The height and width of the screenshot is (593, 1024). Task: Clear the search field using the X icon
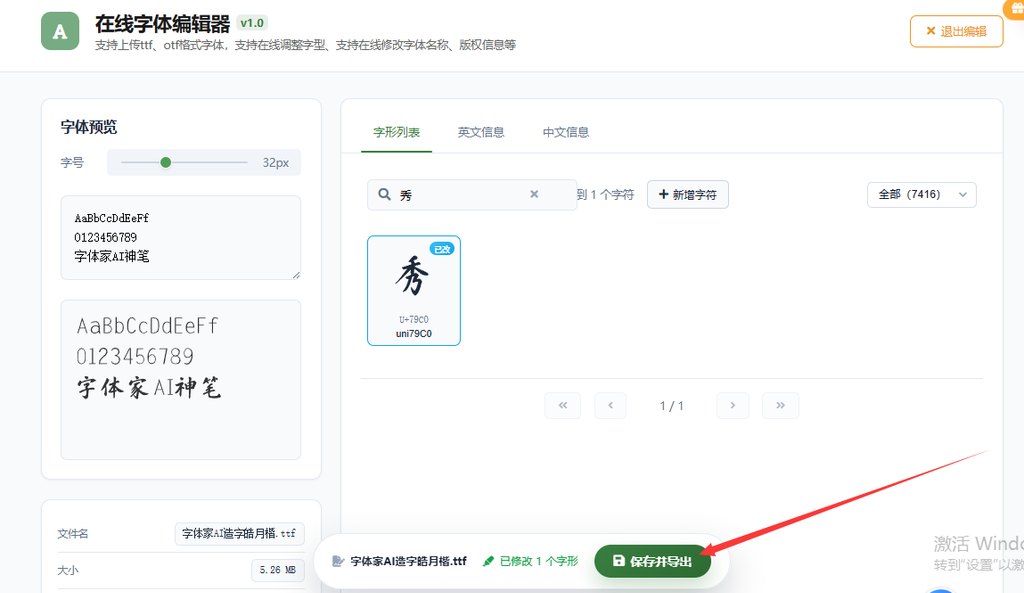tap(533, 193)
